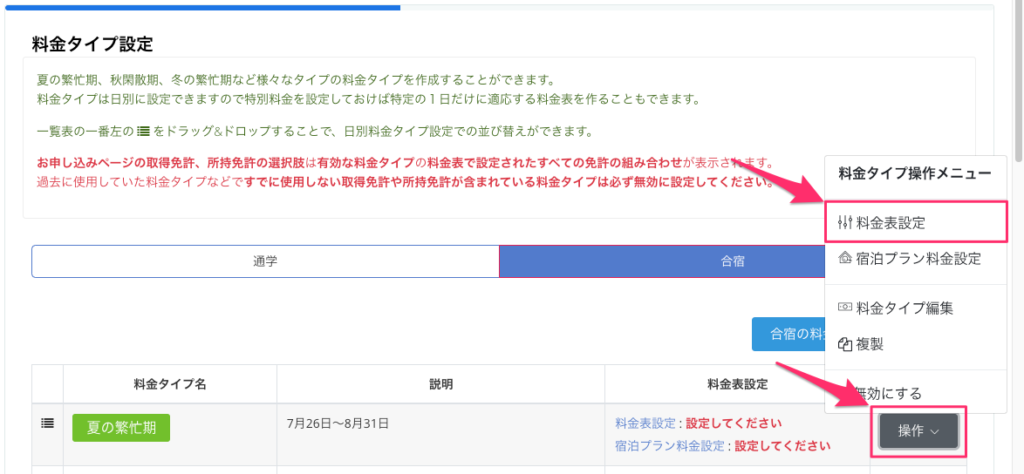The height and width of the screenshot is (474, 1024).
Task: Click the blue progress bar at the top
Action: point(200,6)
